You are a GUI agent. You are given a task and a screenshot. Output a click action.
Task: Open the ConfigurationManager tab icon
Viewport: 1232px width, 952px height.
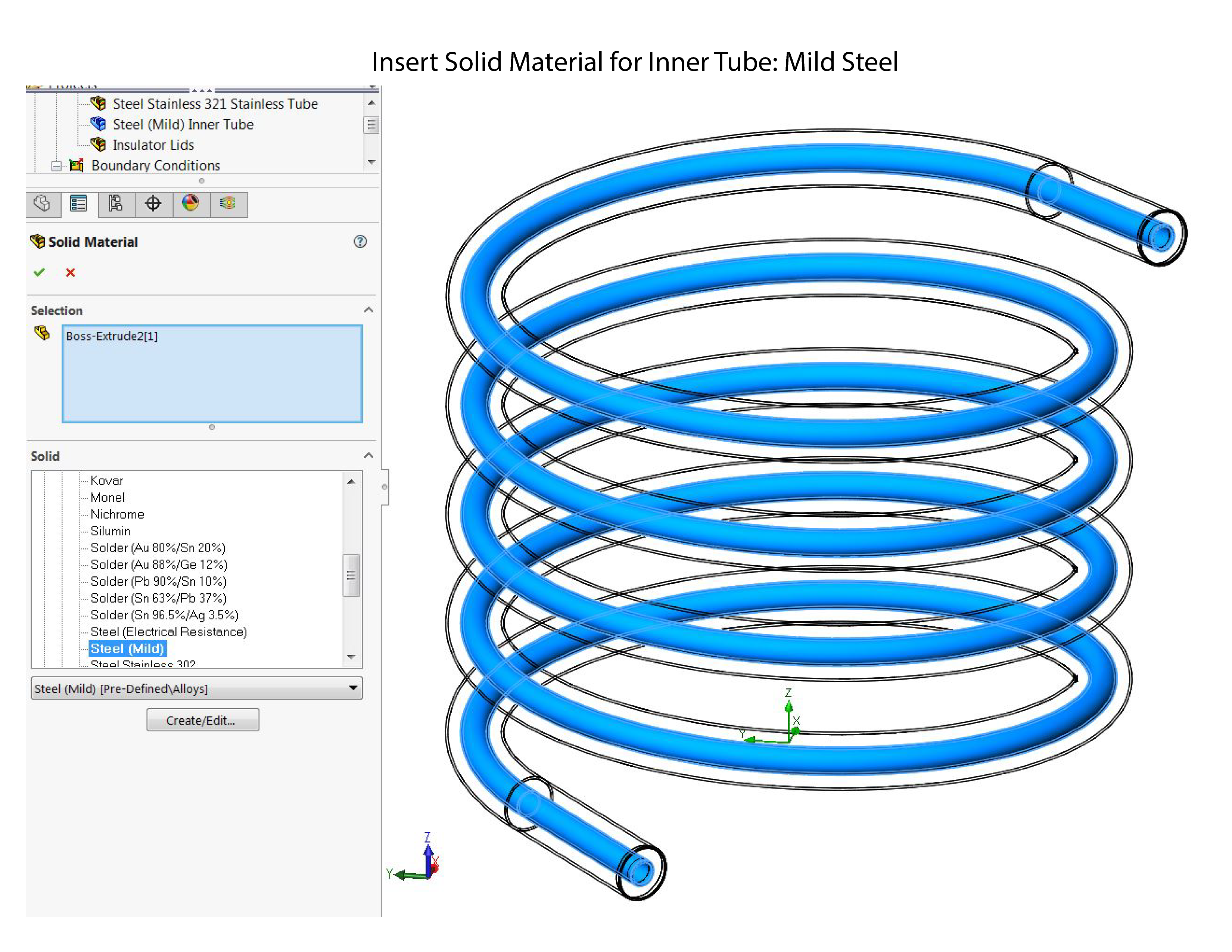pyautogui.click(x=116, y=203)
